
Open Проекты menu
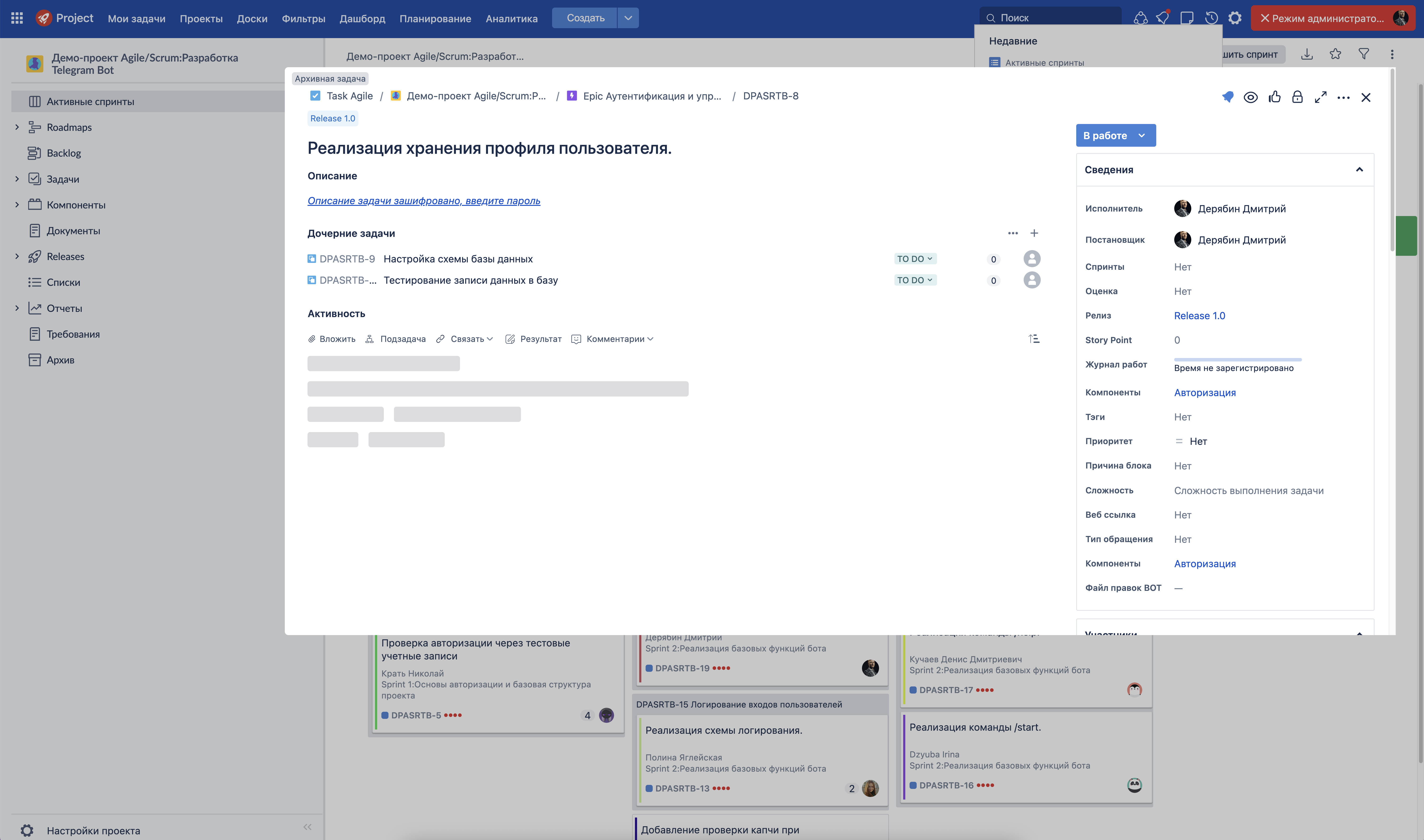click(201, 18)
